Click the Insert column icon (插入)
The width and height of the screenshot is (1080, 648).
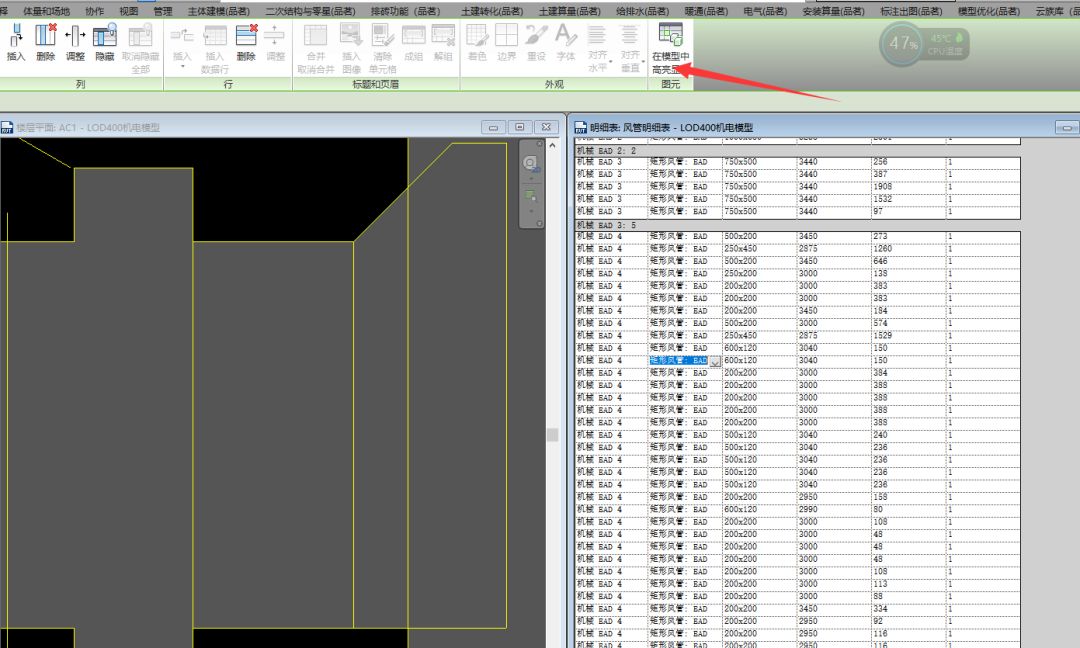click(x=16, y=41)
